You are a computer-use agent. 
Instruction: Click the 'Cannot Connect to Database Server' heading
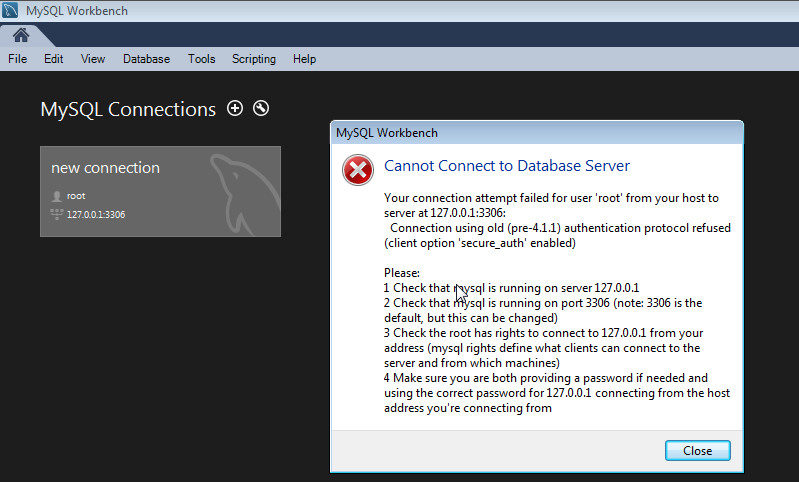507,166
